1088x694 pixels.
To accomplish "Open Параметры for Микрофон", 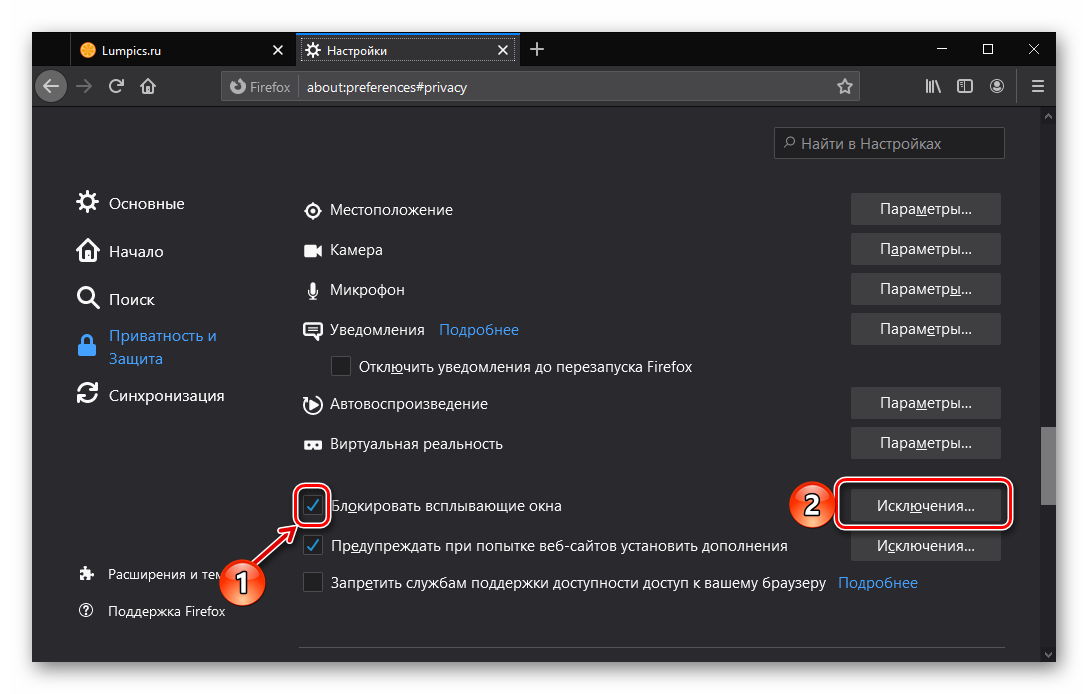I will [926, 289].
